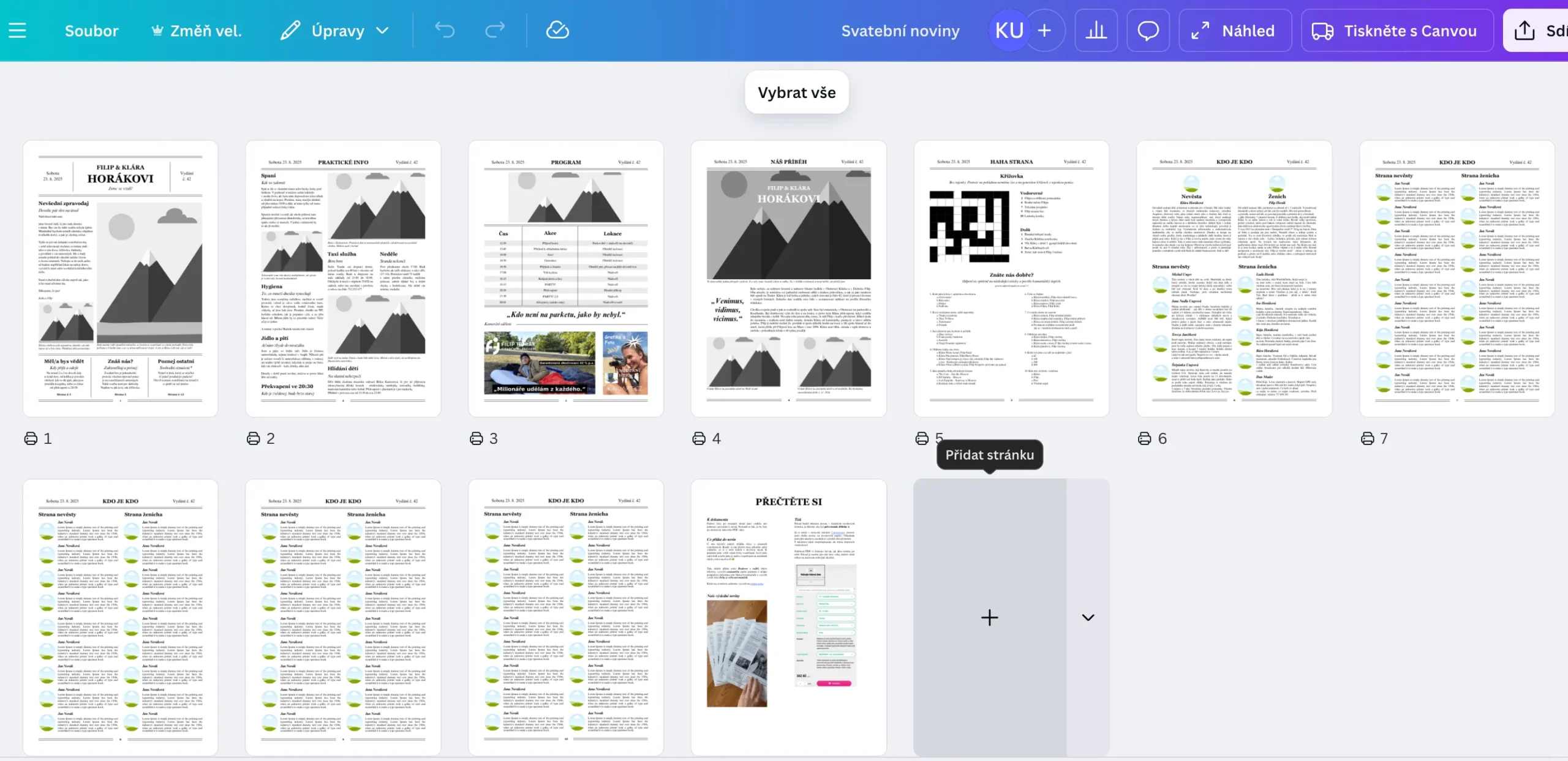Click the redo arrow icon
Viewport: 1568px width, 761px height.
(495, 31)
